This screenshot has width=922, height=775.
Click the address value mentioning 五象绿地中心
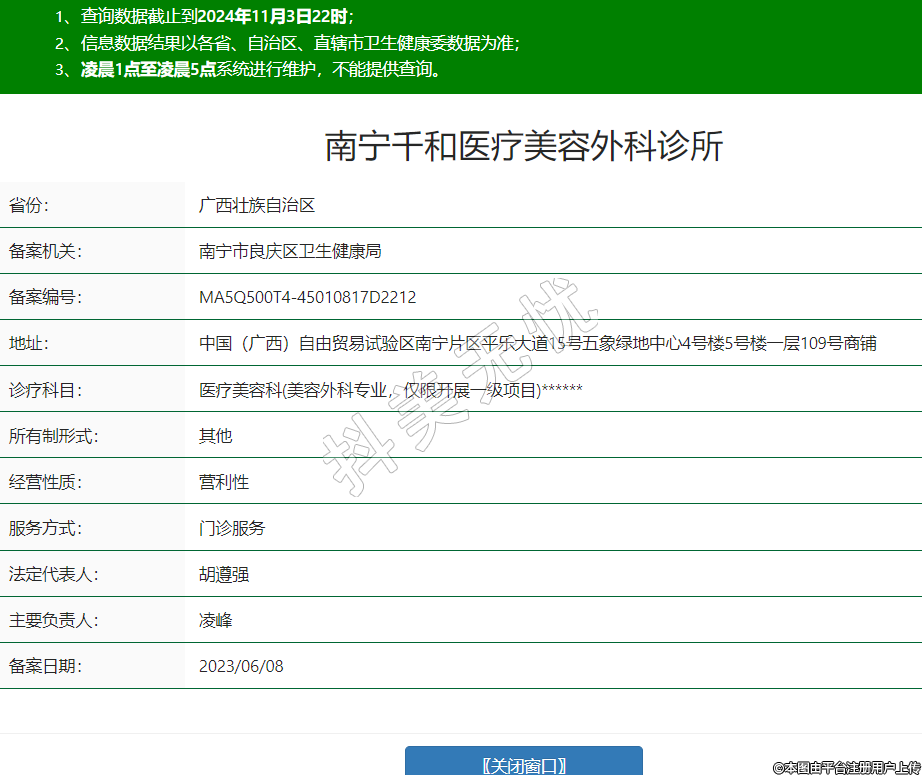pos(537,344)
